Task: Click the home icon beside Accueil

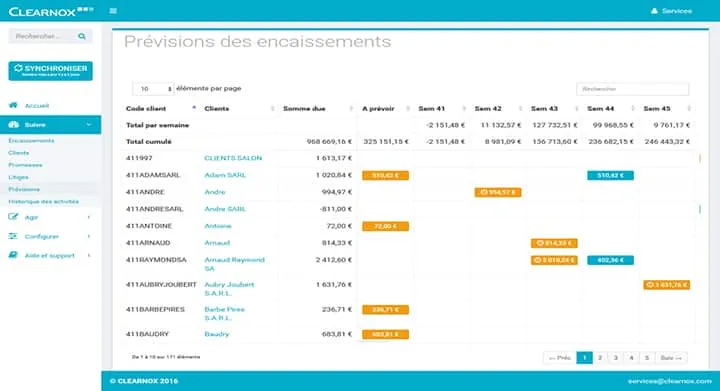Action: [13, 105]
